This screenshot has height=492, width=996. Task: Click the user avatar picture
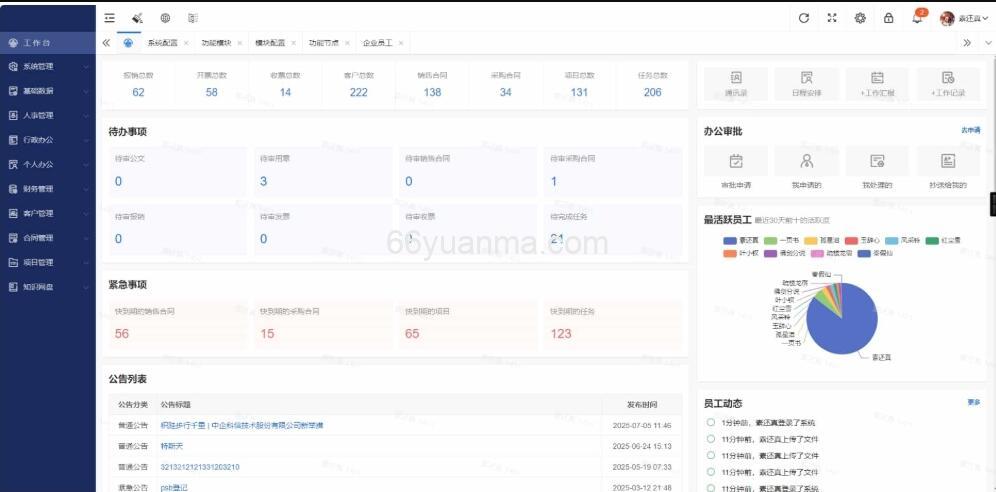pyautogui.click(x=947, y=18)
